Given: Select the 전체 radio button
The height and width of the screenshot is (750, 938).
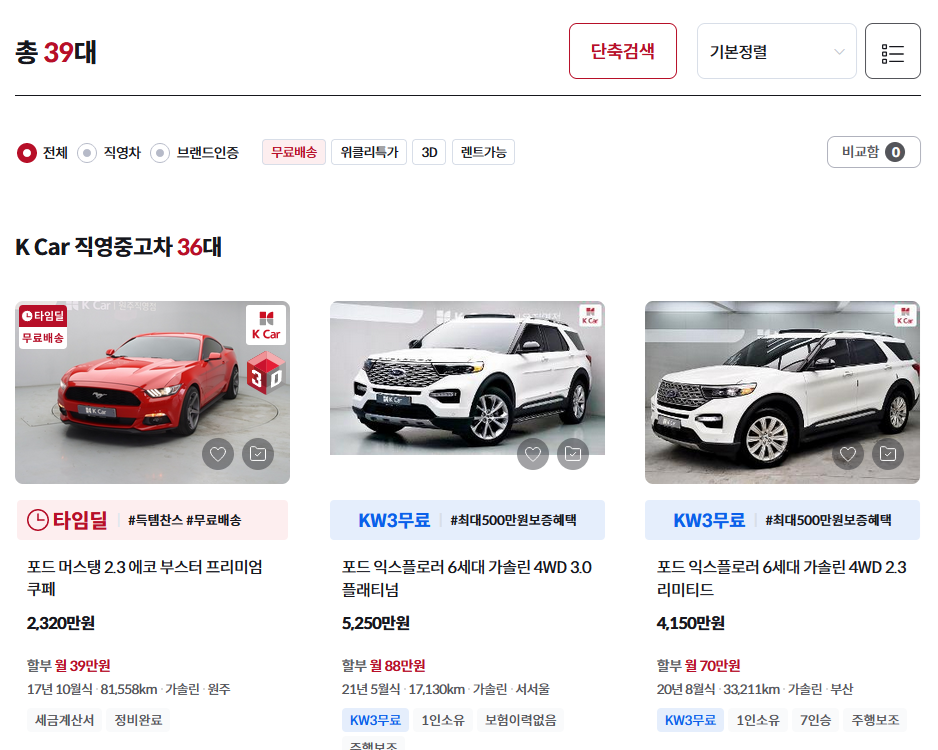Looking at the screenshot, I should (27, 153).
